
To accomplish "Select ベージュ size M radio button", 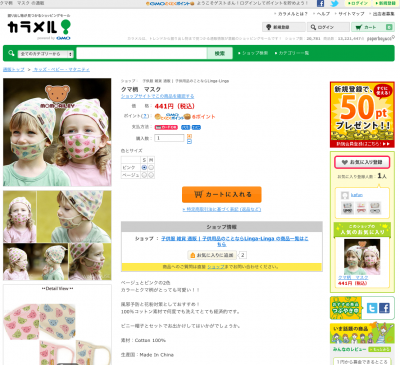I will (151, 175).
